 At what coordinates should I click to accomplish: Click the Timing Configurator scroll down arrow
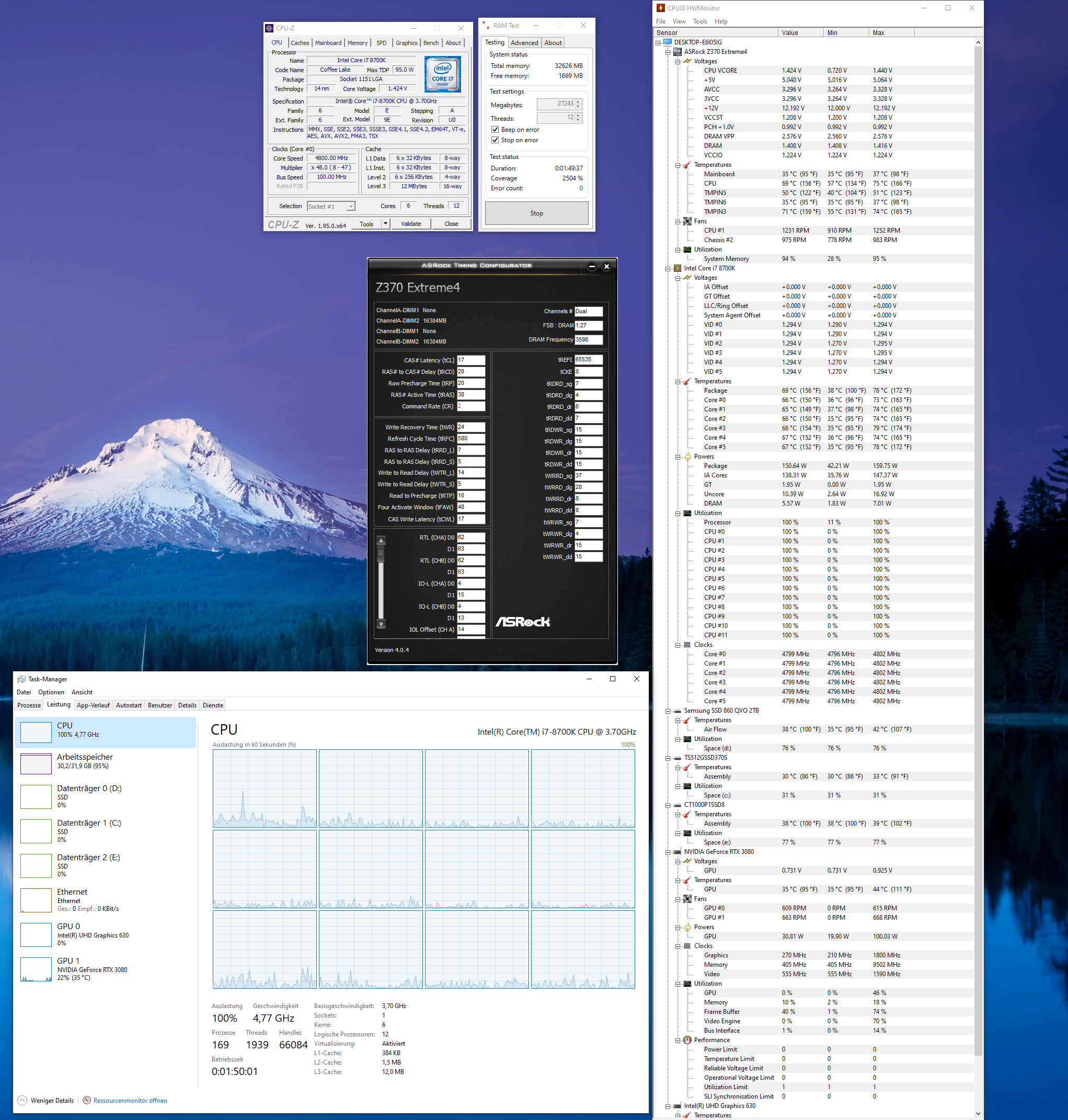point(382,624)
